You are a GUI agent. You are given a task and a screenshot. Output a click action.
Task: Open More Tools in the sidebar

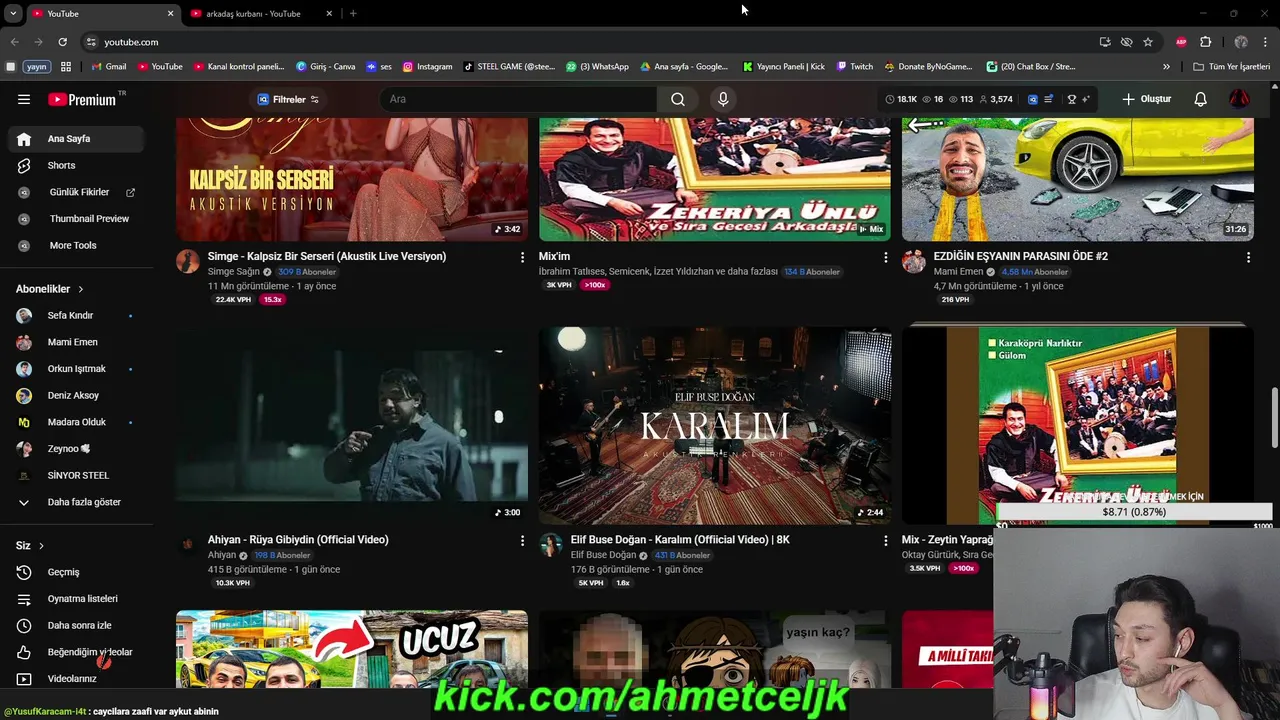tap(74, 245)
